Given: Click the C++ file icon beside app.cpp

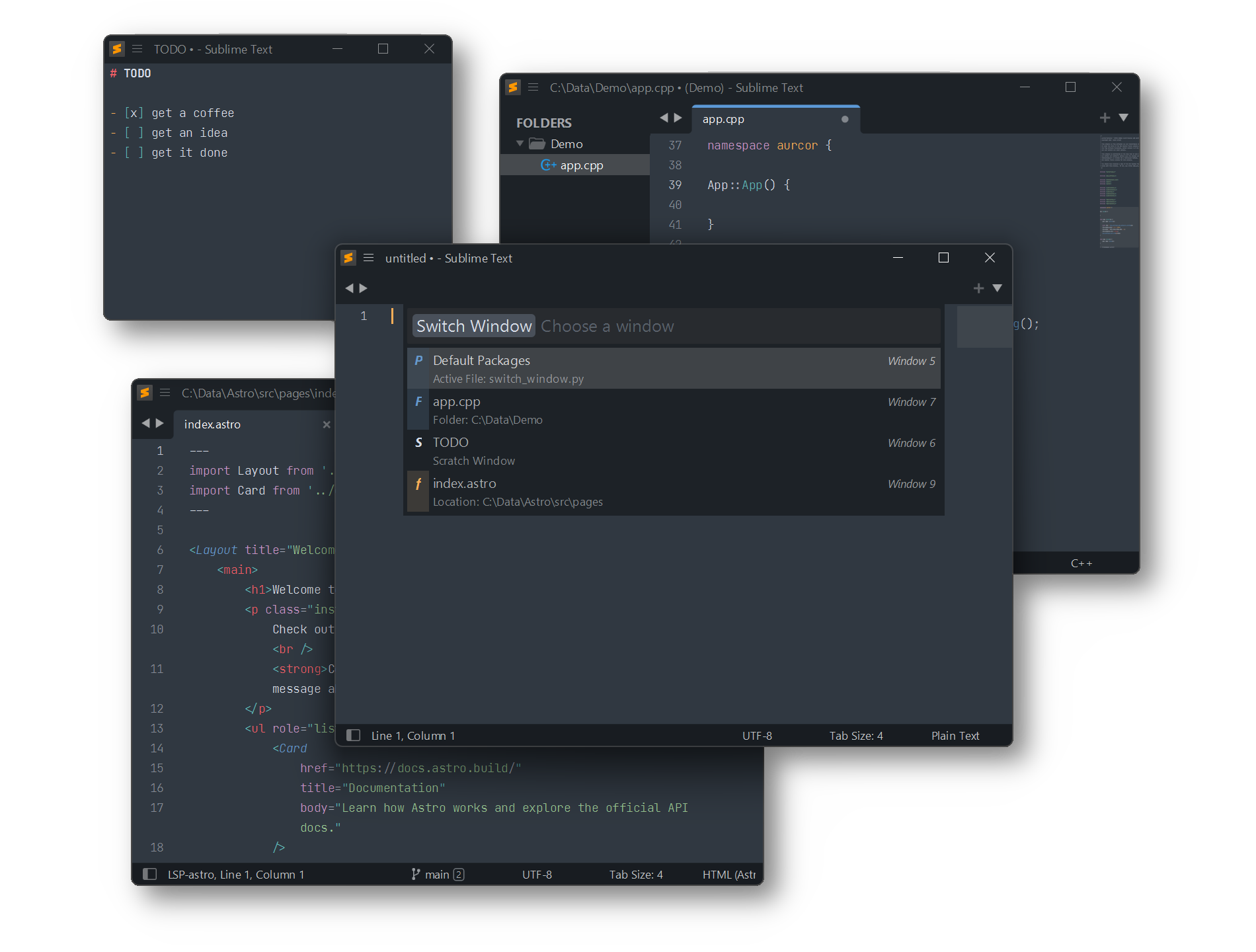Looking at the screenshot, I should (x=548, y=165).
